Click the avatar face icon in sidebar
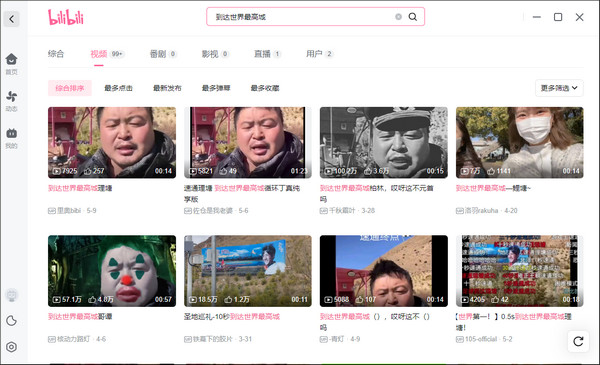The image size is (600, 365). [11, 295]
